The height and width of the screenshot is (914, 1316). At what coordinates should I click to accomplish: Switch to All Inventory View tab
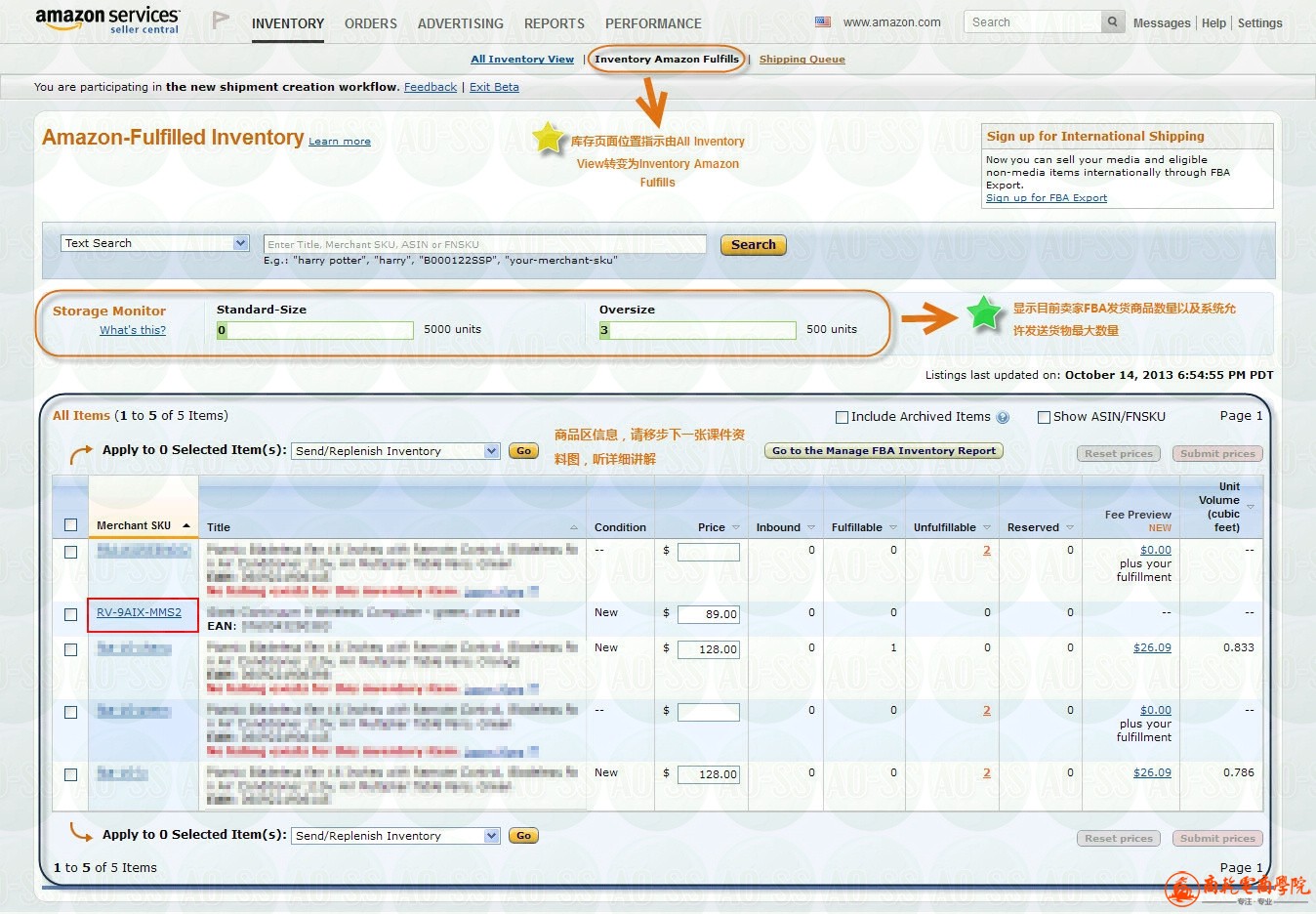tap(522, 60)
